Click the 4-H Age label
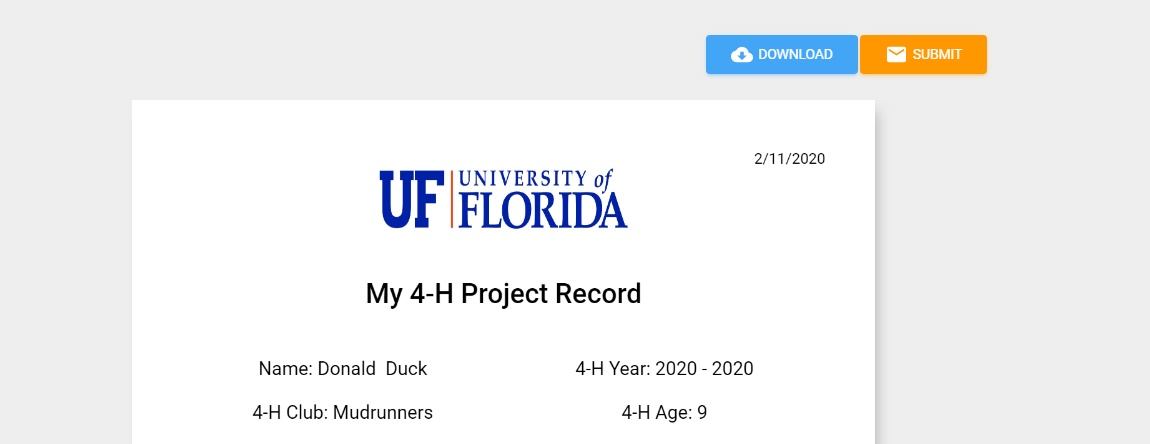The height and width of the screenshot is (444, 1150). pyautogui.click(x=656, y=412)
